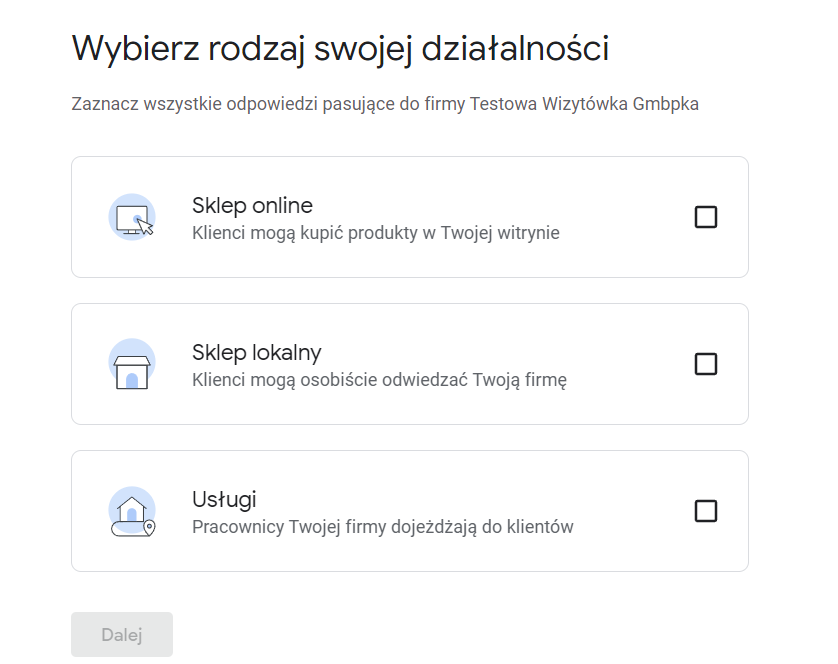Viewport: 838px width, 664px height.
Task: Click 'Pracownicy Twojej firmy dojeżdżają' description
Action: click(383, 527)
